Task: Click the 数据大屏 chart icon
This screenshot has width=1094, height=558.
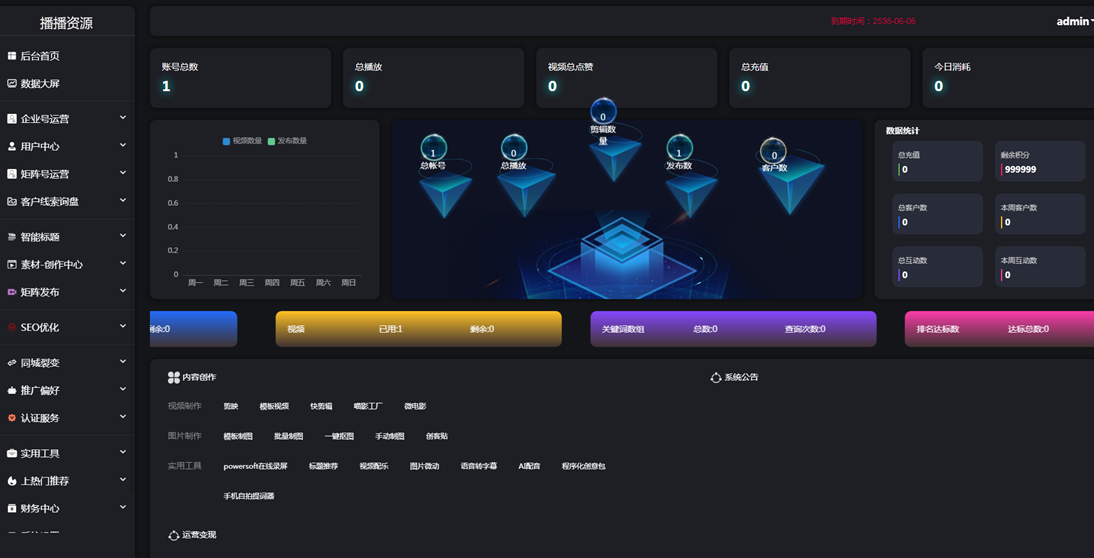Action: pyautogui.click(x=12, y=84)
